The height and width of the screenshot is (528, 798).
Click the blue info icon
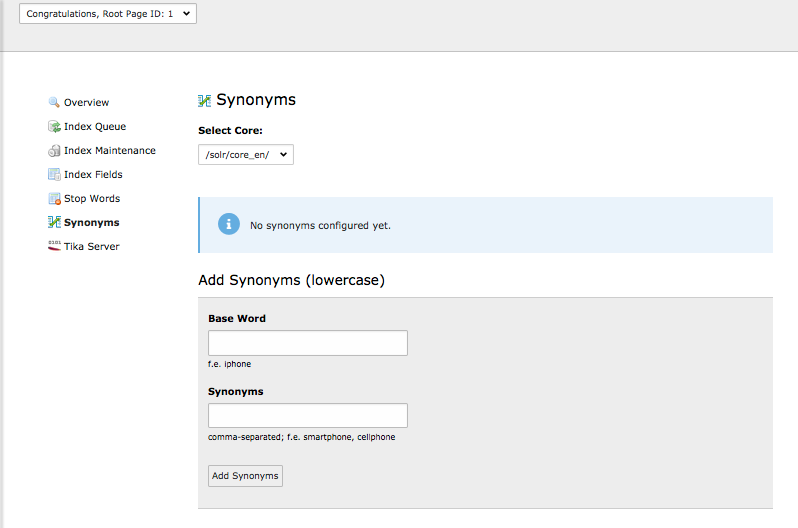(x=229, y=225)
